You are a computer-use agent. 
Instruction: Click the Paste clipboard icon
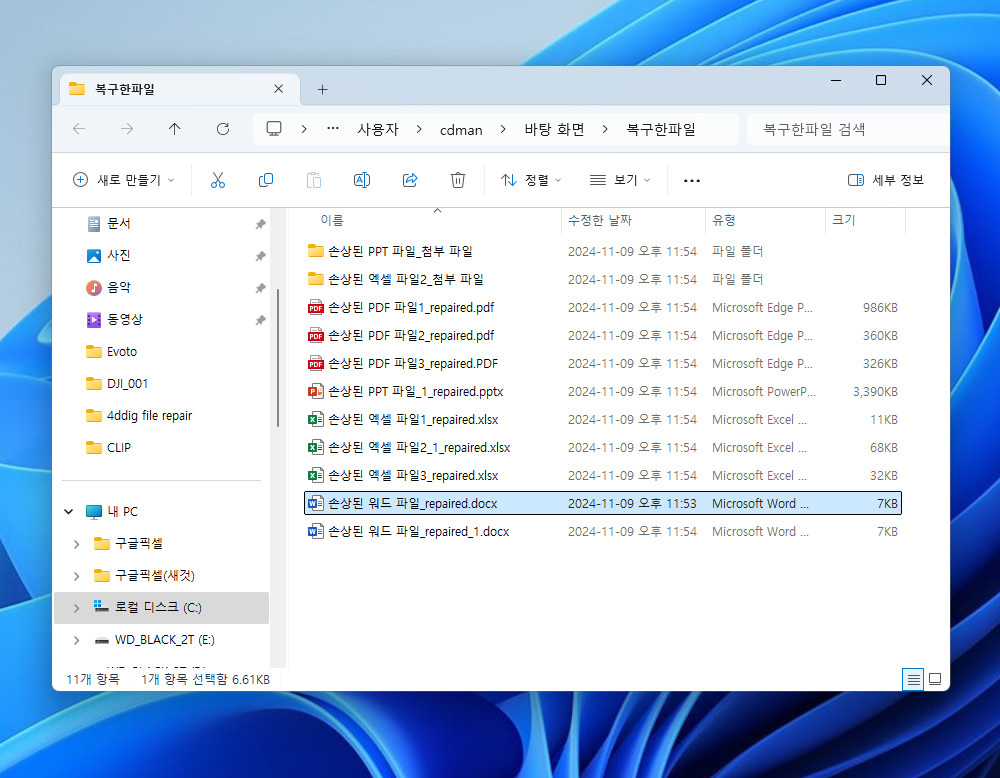pos(314,180)
